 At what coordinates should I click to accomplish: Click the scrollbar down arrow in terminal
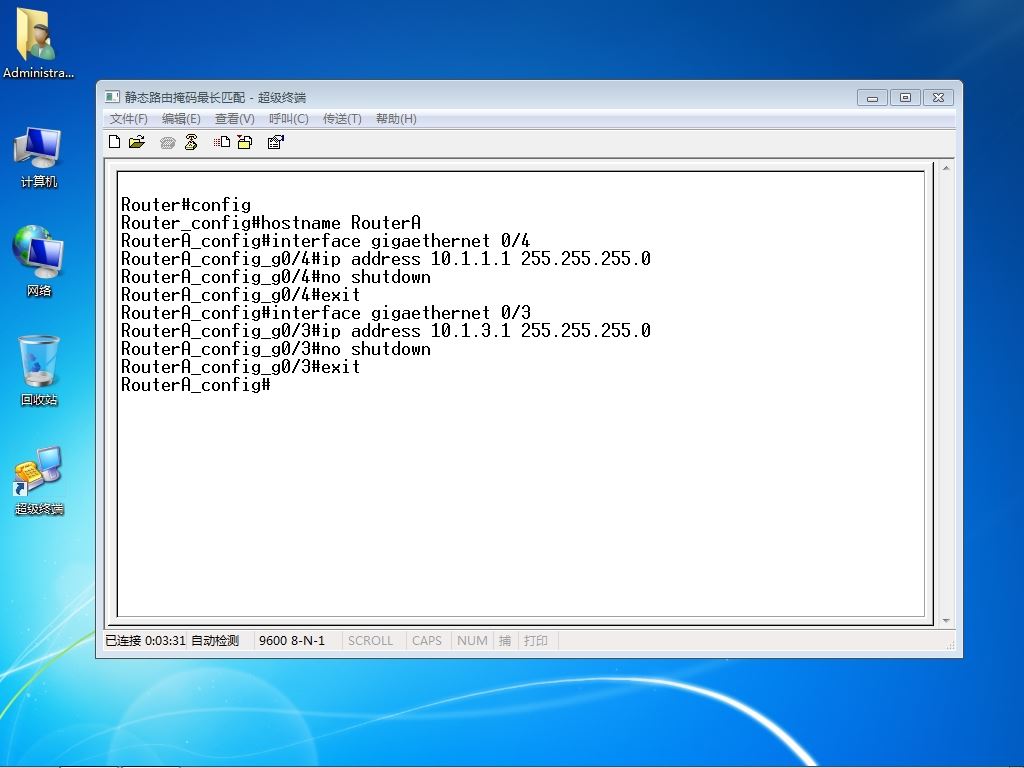[x=946, y=620]
